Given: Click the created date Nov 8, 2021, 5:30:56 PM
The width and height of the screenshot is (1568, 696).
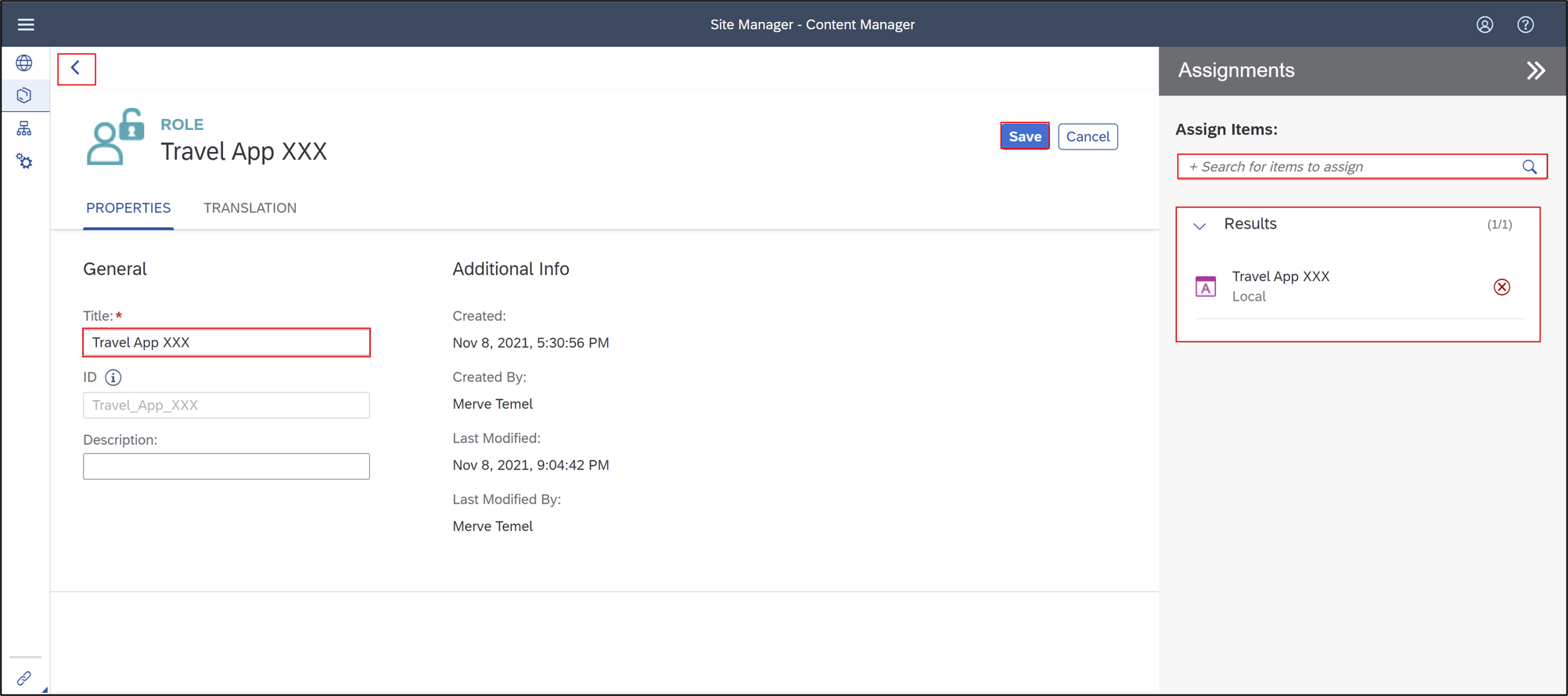Looking at the screenshot, I should point(530,343).
